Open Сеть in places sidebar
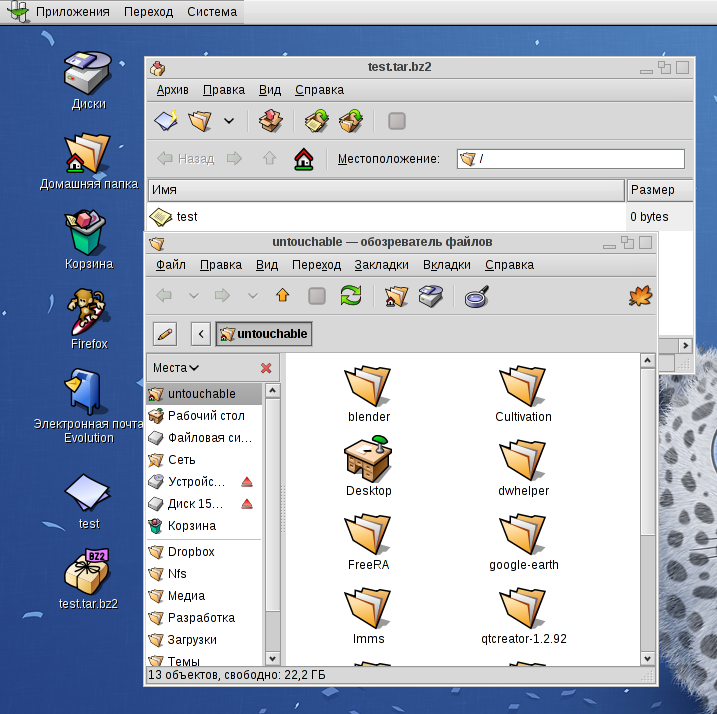717x714 pixels. pyautogui.click(x=204, y=460)
